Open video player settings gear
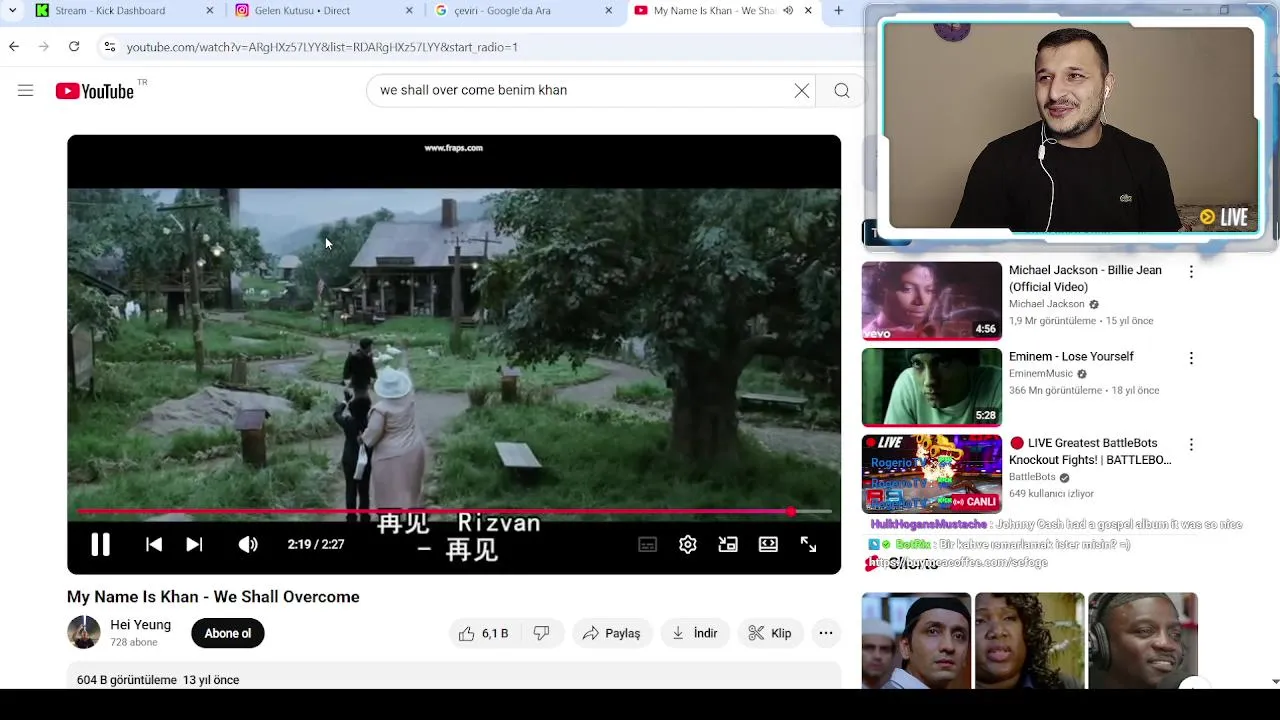 click(688, 544)
